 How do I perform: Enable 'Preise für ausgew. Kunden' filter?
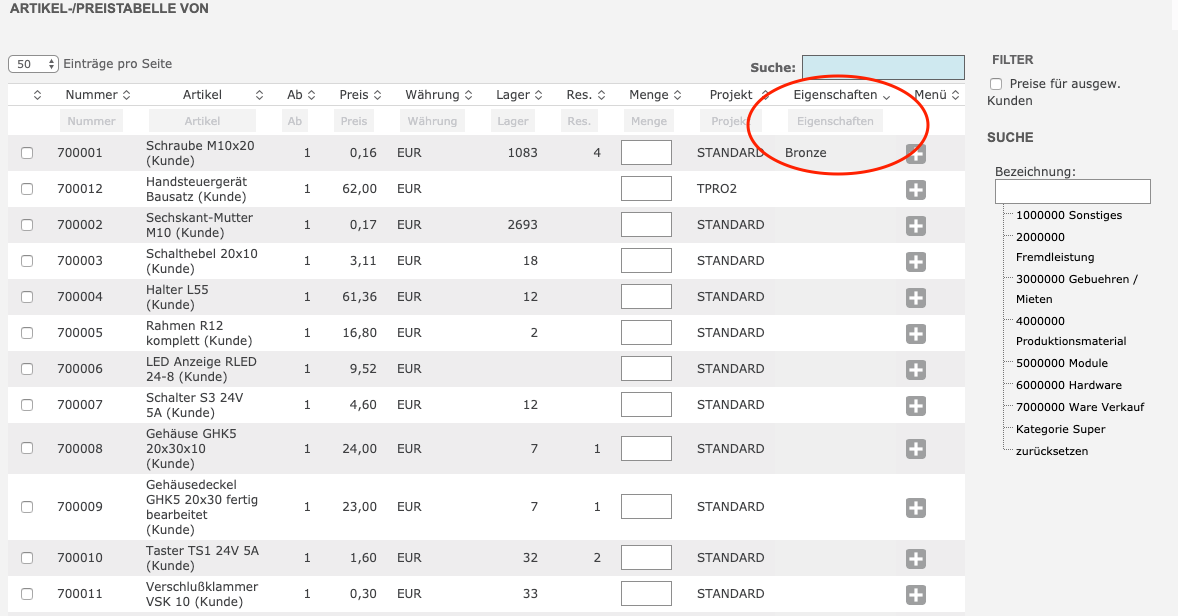(x=996, y=84)
